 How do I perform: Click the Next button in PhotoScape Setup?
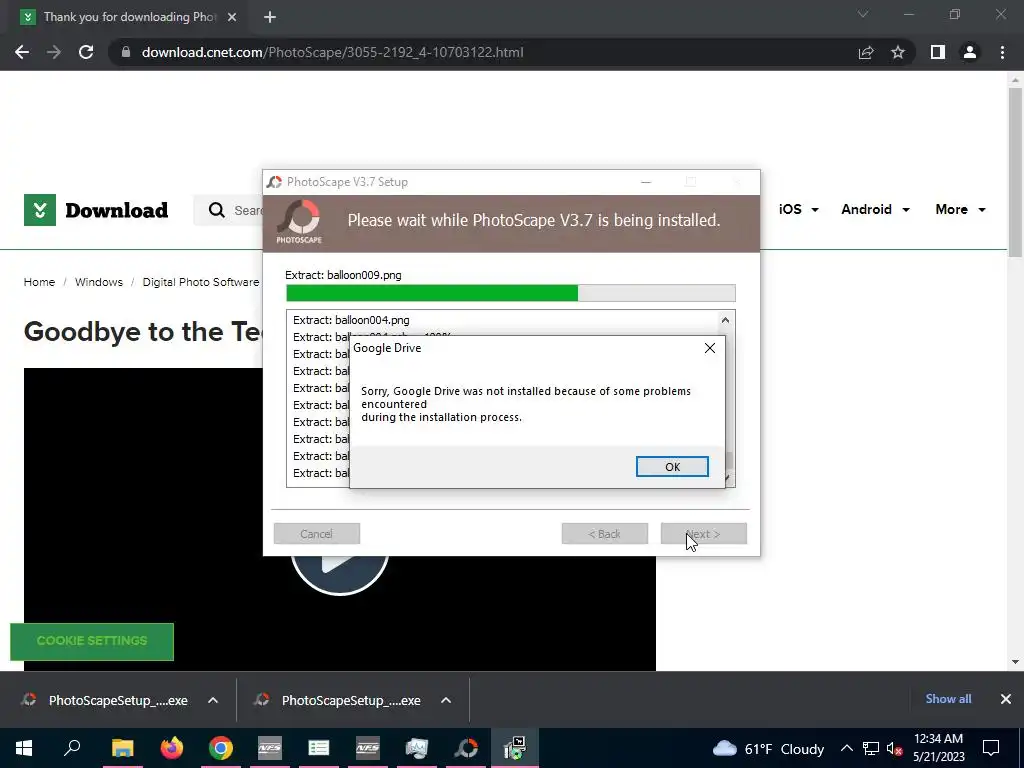pos(703,534)
